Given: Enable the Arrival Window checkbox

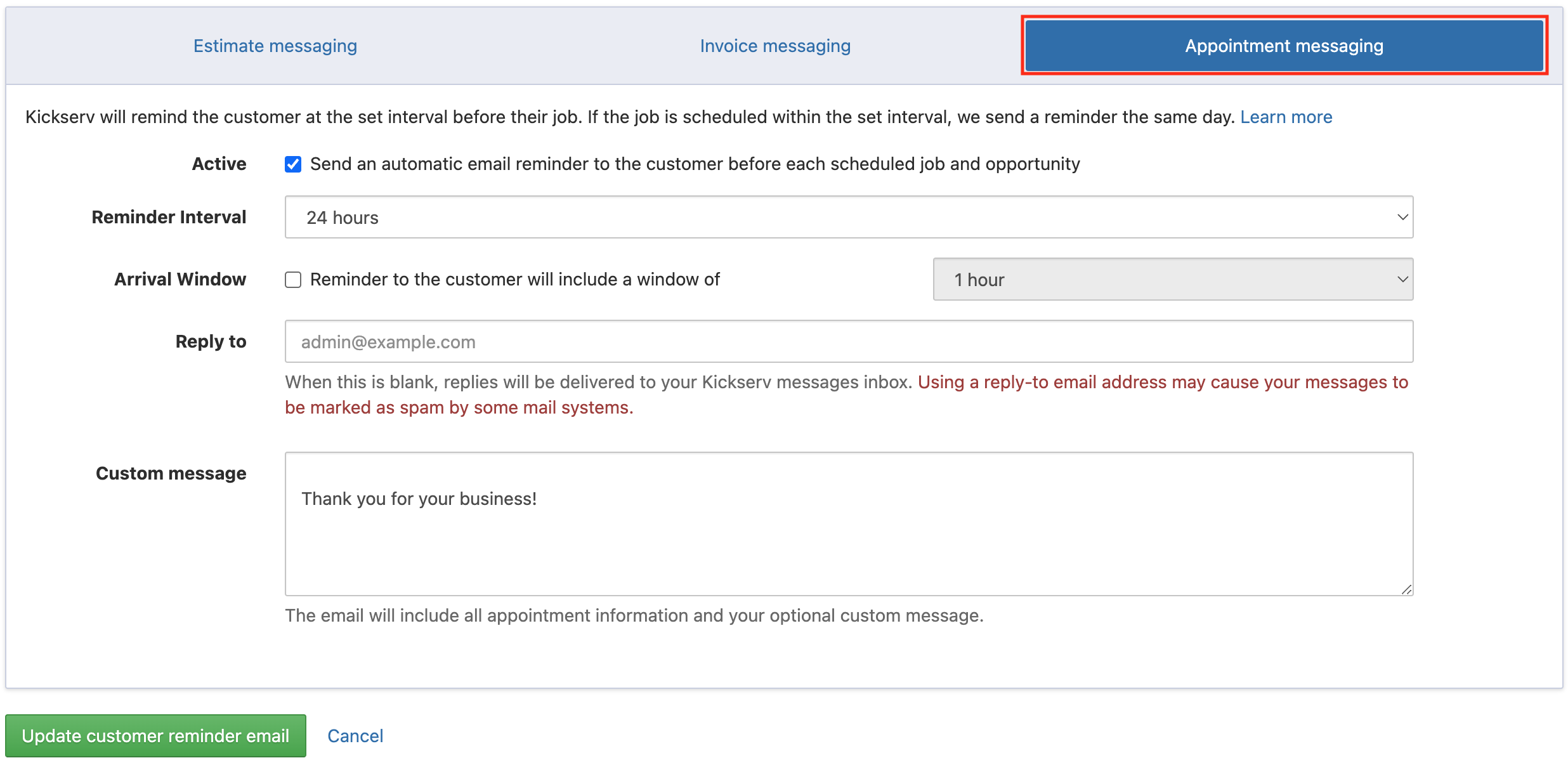Looking at the screenshot, I should point(293,280).
